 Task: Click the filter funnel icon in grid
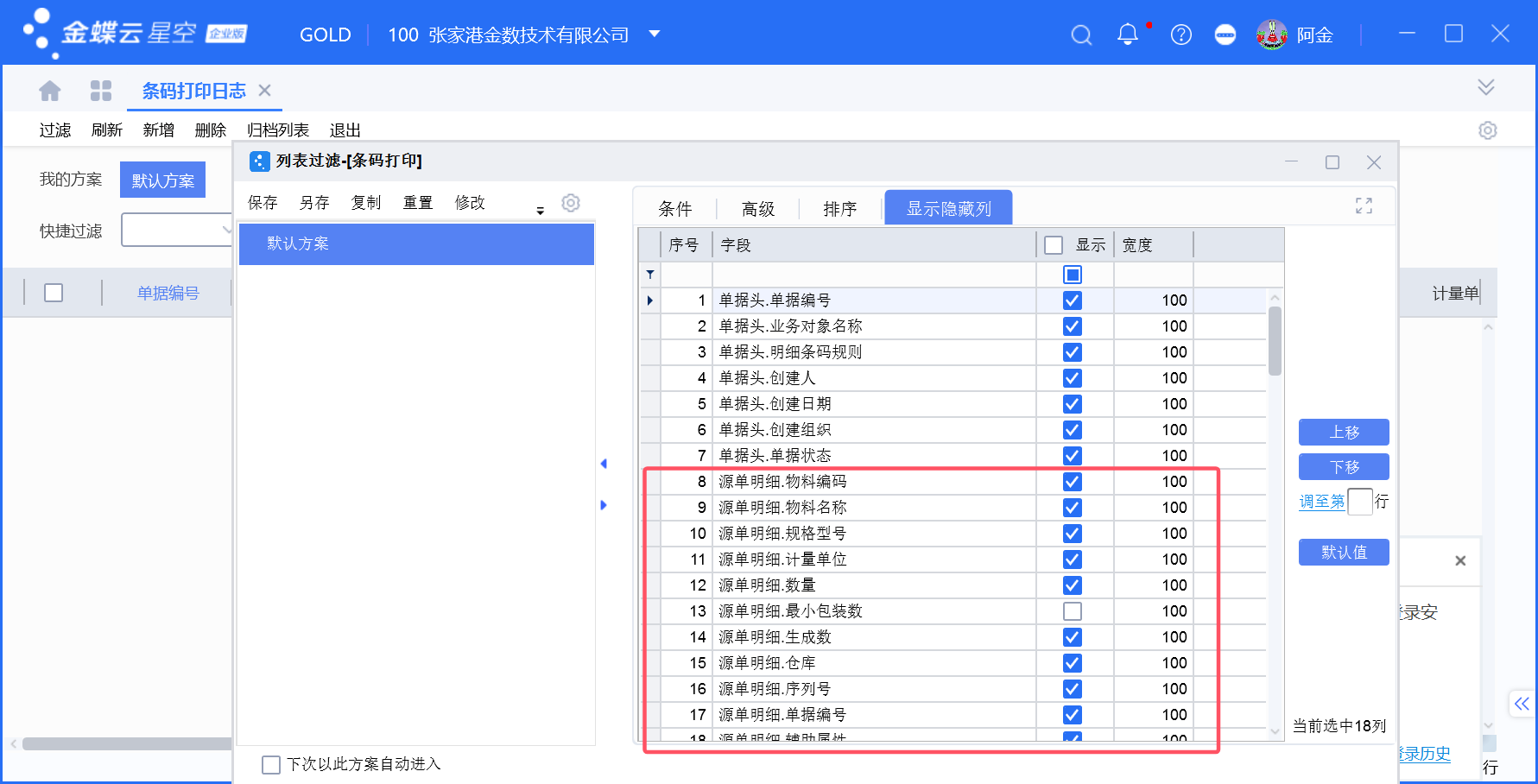pos(650,275)
